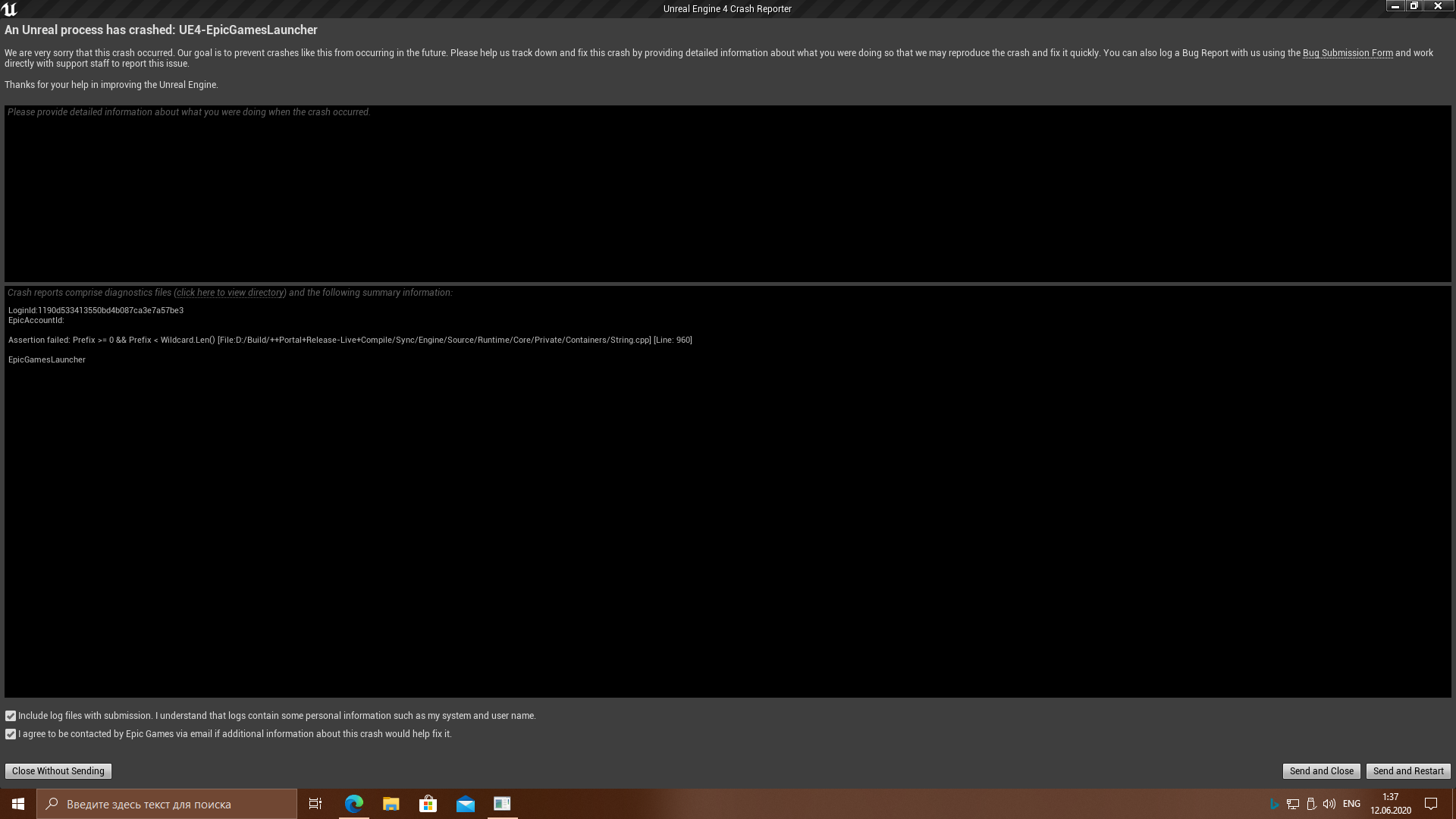Restore down the Crash Reporter window

coord(1414,6)
